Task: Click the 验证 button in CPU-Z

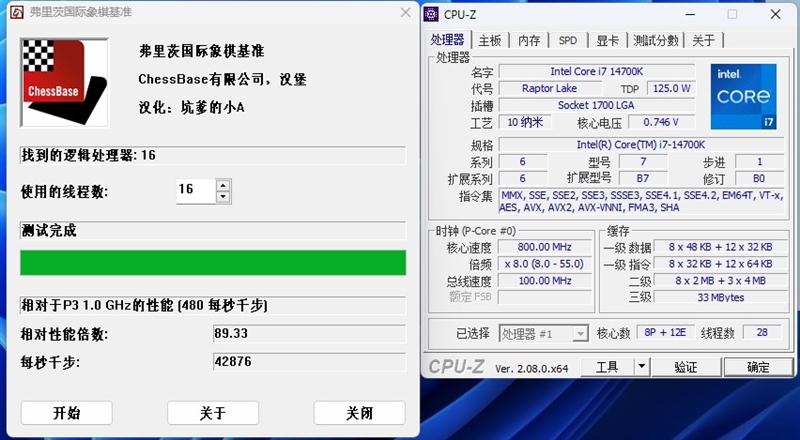Action: (686, 366)
